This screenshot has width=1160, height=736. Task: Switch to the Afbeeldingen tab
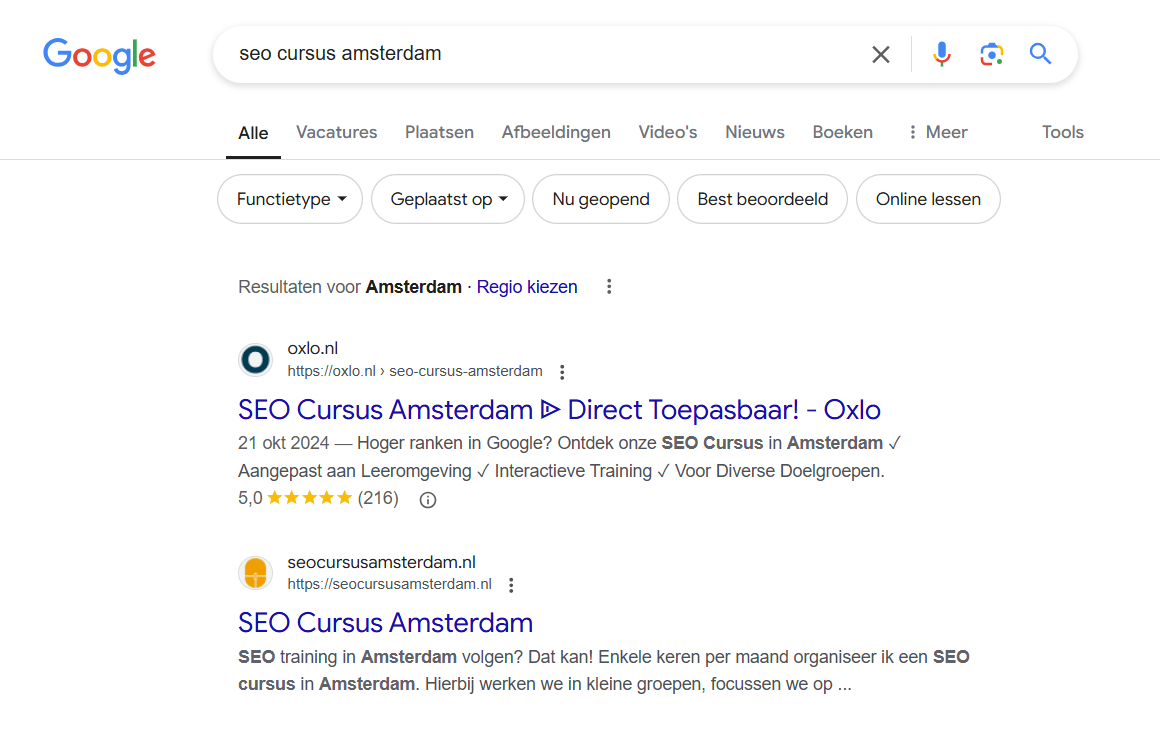click(x=556, y=132)
